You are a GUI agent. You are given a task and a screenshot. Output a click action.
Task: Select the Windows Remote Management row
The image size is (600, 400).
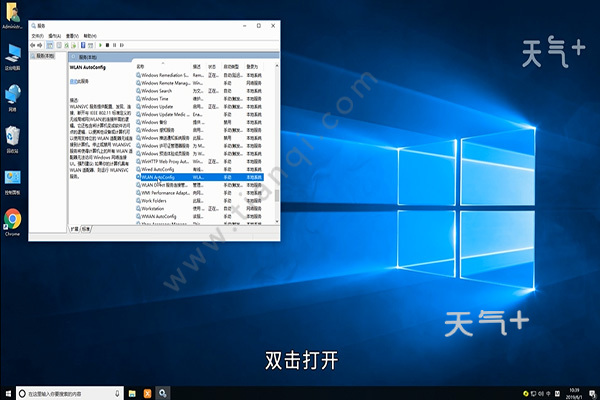click(x=199, y=83)
